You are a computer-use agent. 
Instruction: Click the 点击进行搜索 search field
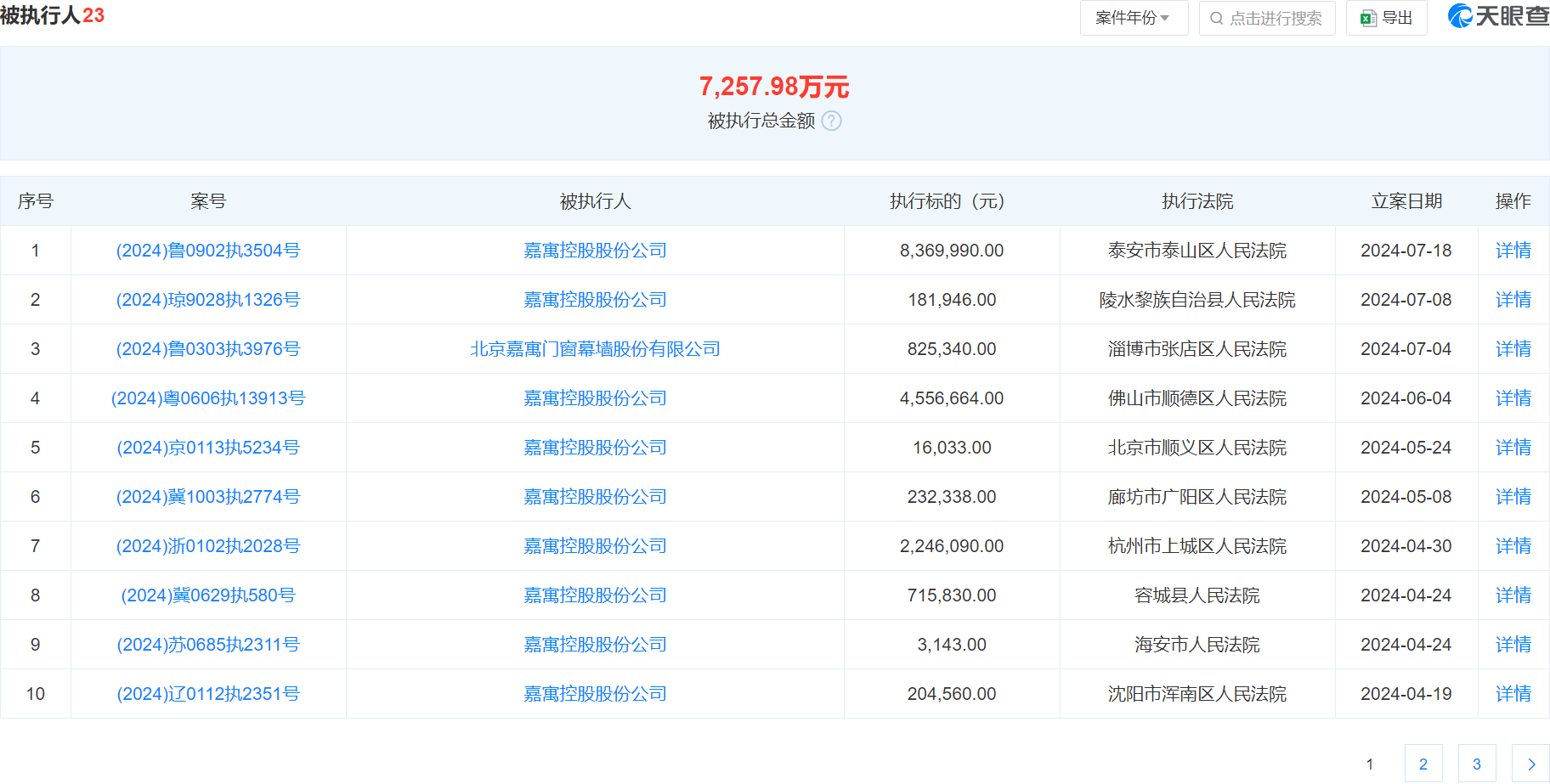(x=1267, y=18)
